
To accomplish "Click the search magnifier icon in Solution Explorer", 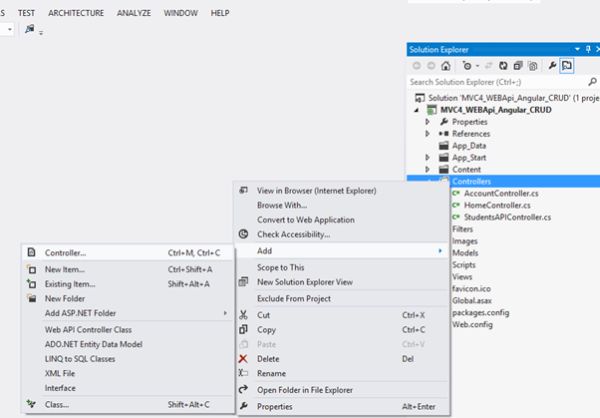I will coord(591,82).
